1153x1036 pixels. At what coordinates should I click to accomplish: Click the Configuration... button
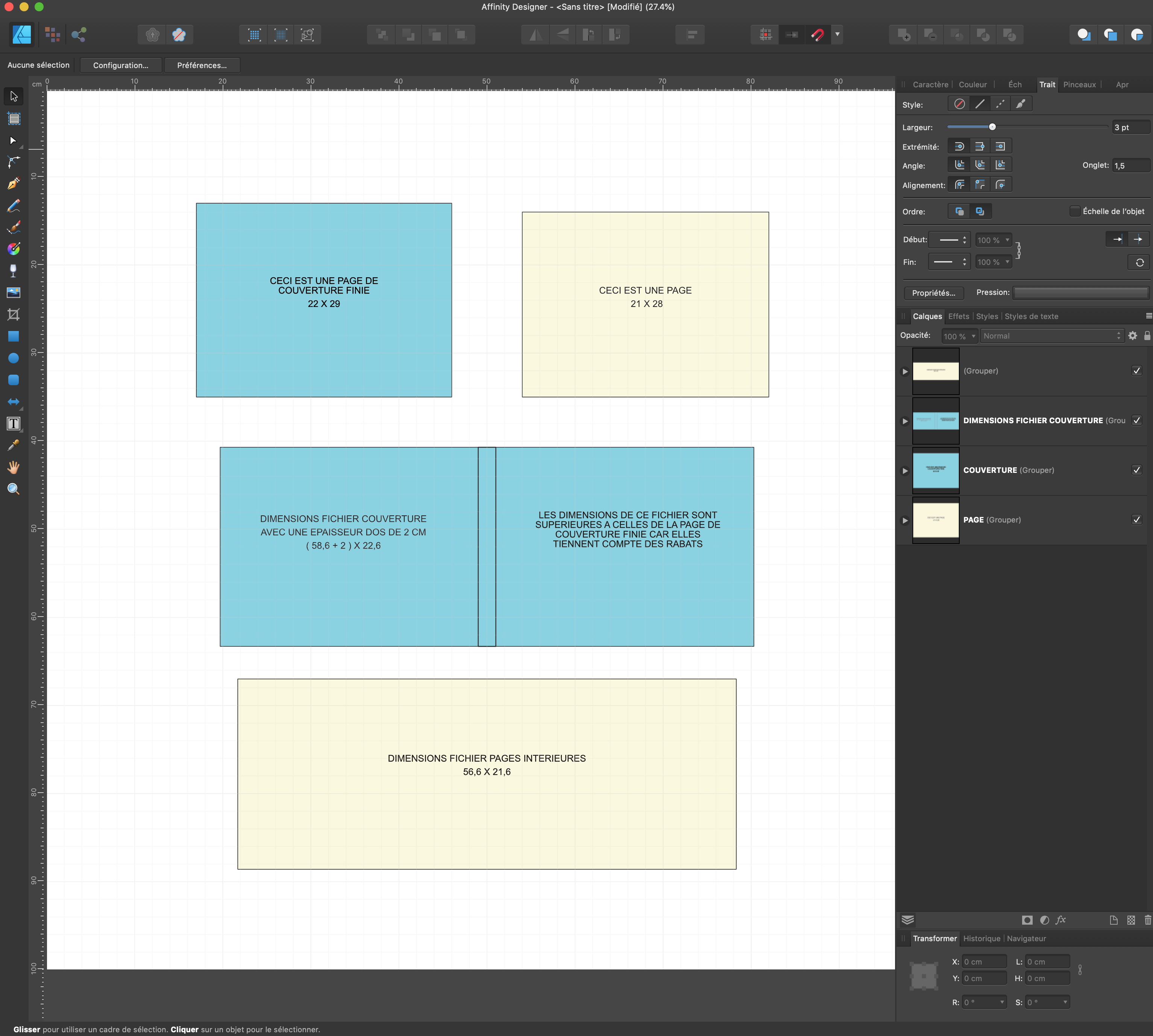coord(121,65)
